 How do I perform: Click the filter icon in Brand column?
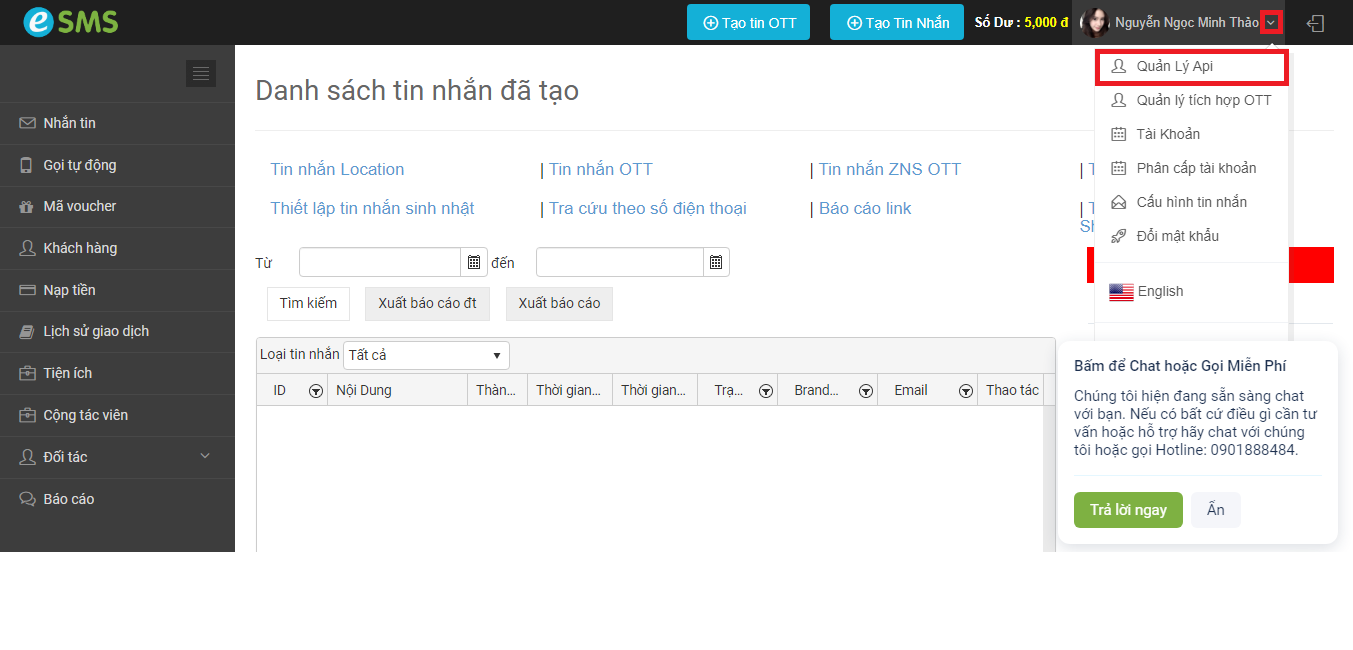pos(866,391)
